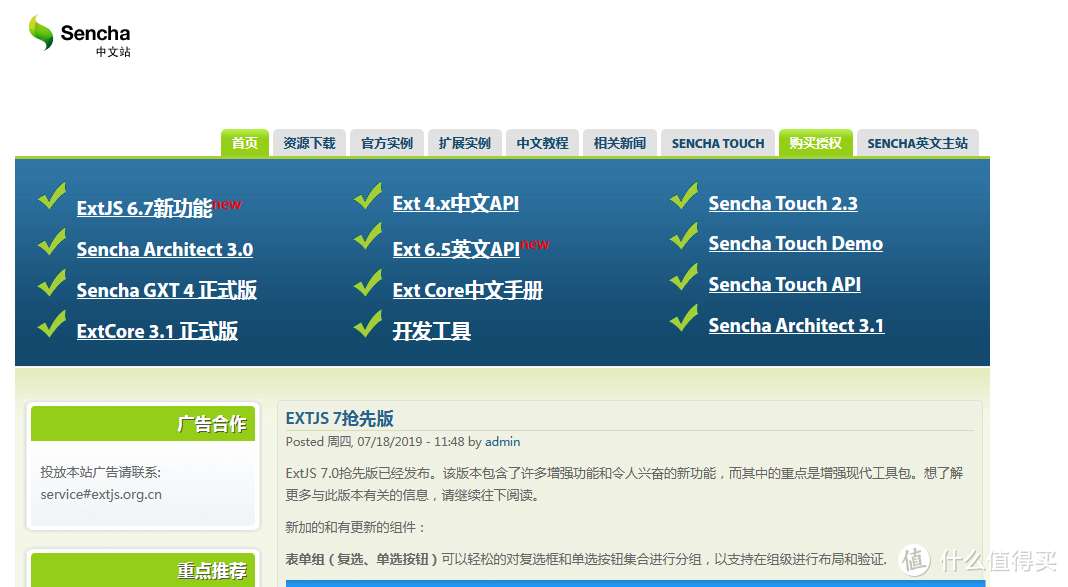This screenshot has width=1068, height=587.
Task: Click the post date 07/18/2019 - 11:48
Action: click(411, 441)
